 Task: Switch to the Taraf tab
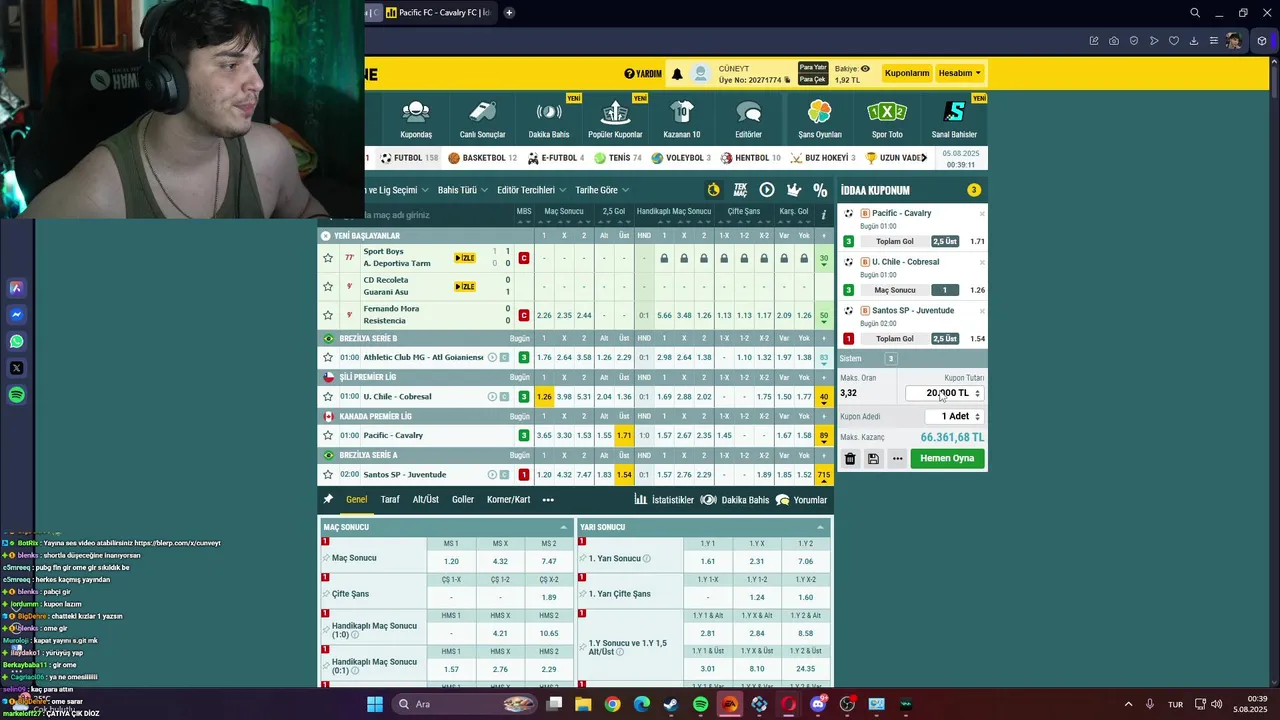click(390, 500)
